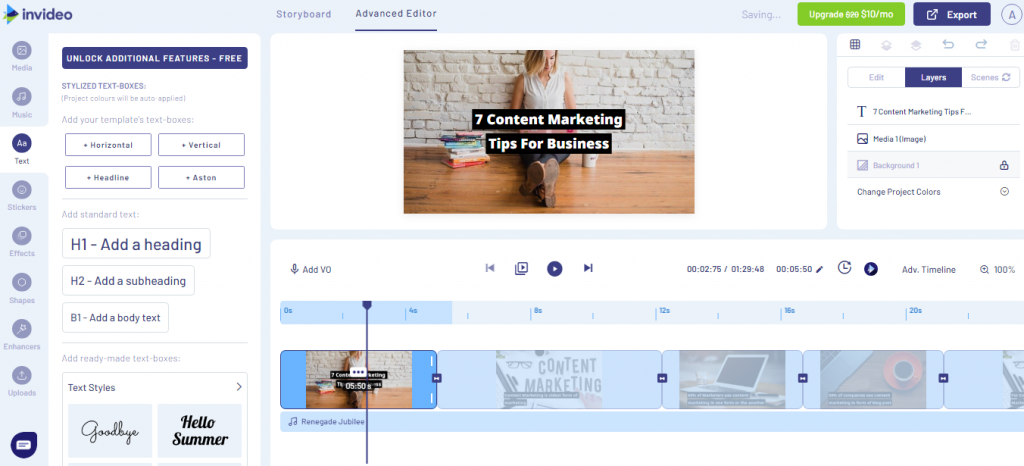Viewport: 1024px width, 466px height.
Task: Add a Vertical text-box
Action: (x=201, y=145)
